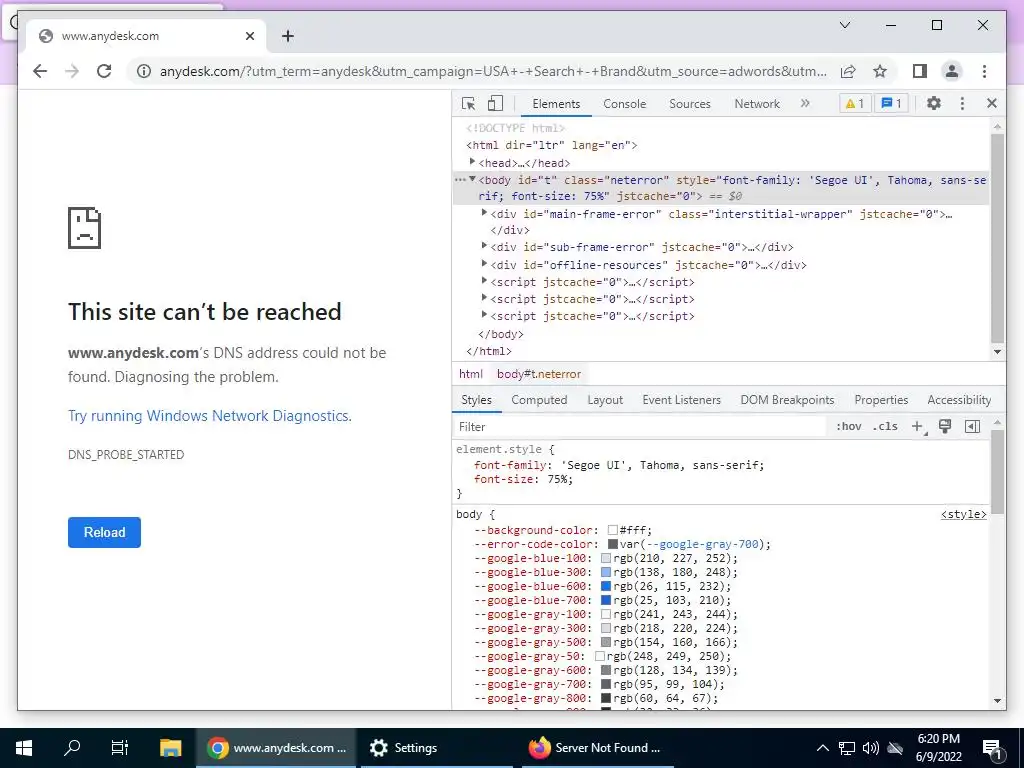Close the DevTools panel
This screenshot has width=1024, height=768.
tap(991, 103)
